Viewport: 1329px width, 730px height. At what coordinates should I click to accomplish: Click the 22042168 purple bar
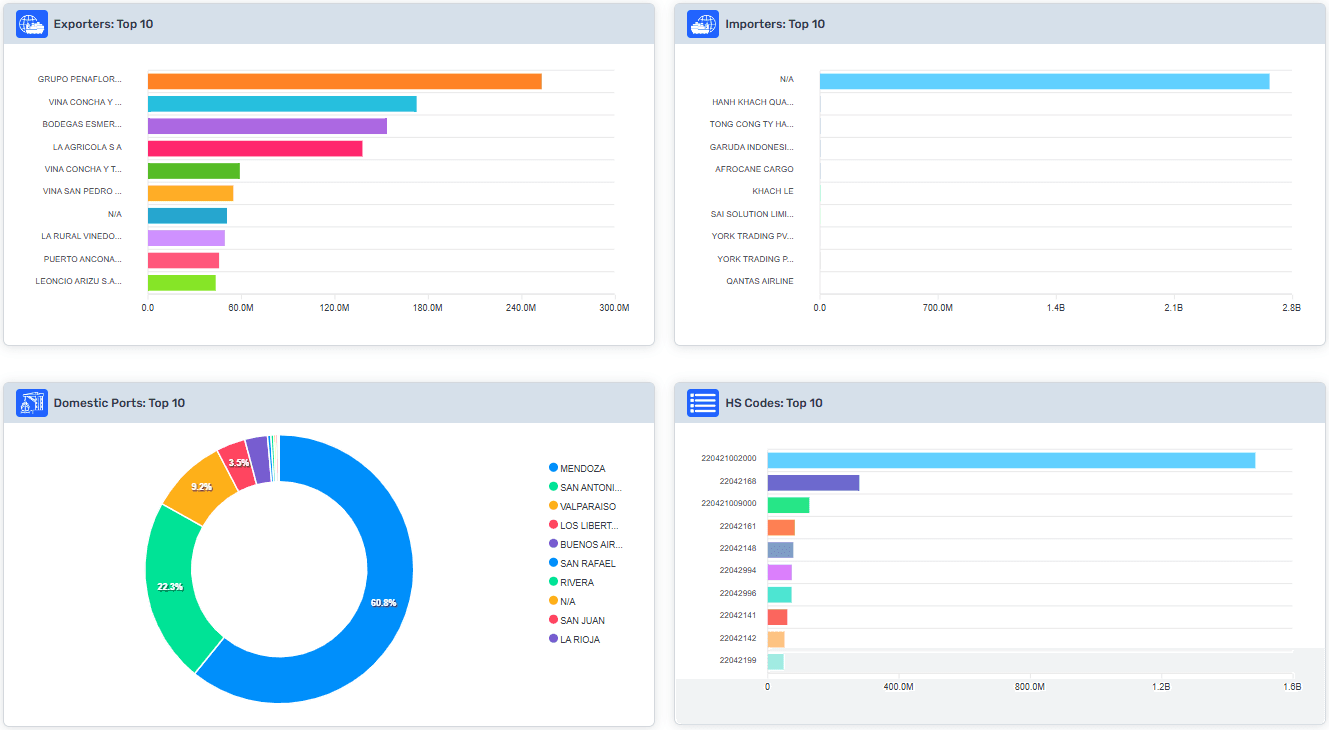tap(813, 483)
